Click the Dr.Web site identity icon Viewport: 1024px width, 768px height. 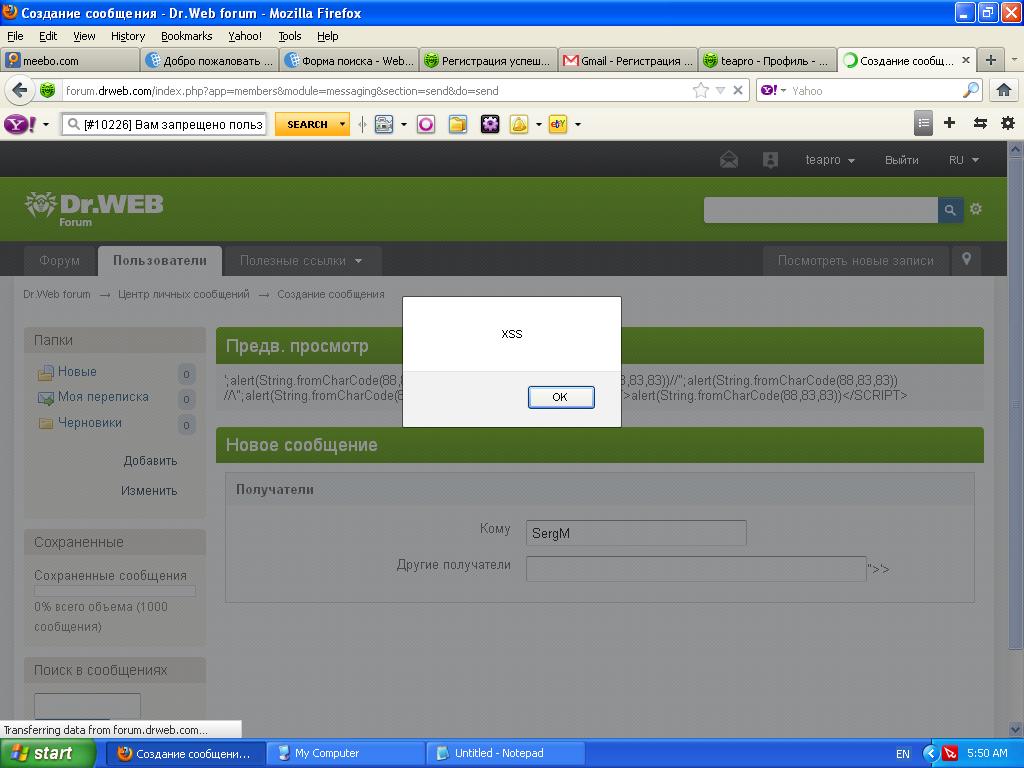coord(48,90)
